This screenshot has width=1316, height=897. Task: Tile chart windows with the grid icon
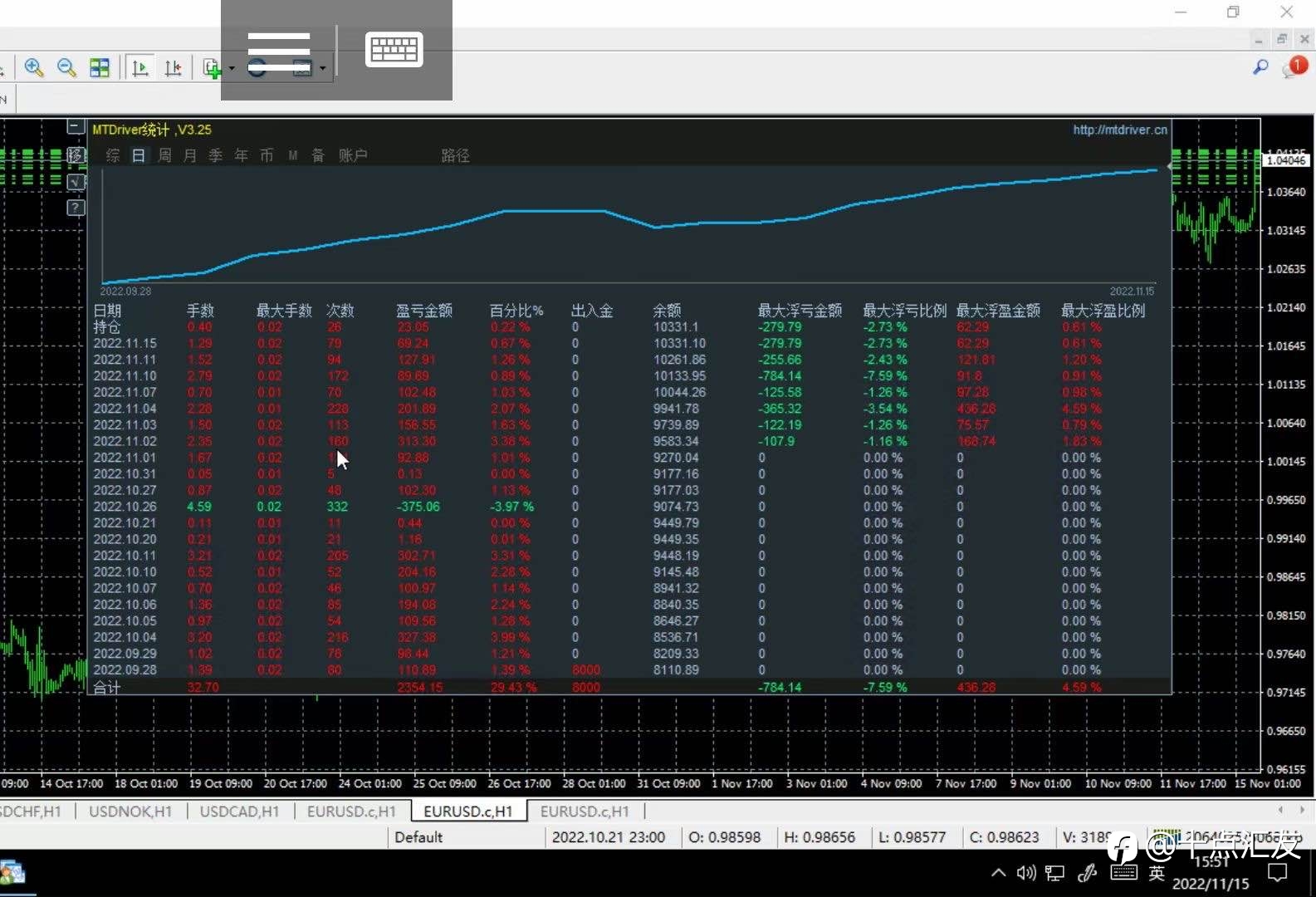(100, 68)
